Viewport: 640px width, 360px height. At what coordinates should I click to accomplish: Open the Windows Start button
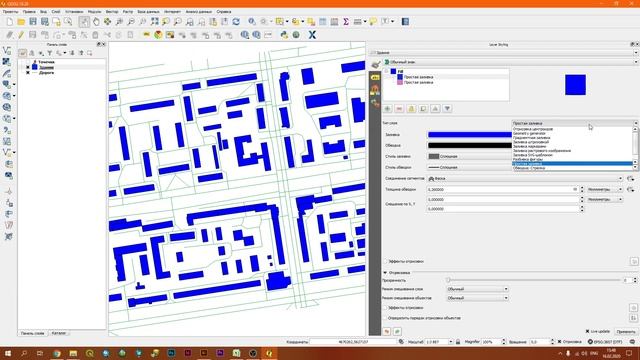[7, 353]
